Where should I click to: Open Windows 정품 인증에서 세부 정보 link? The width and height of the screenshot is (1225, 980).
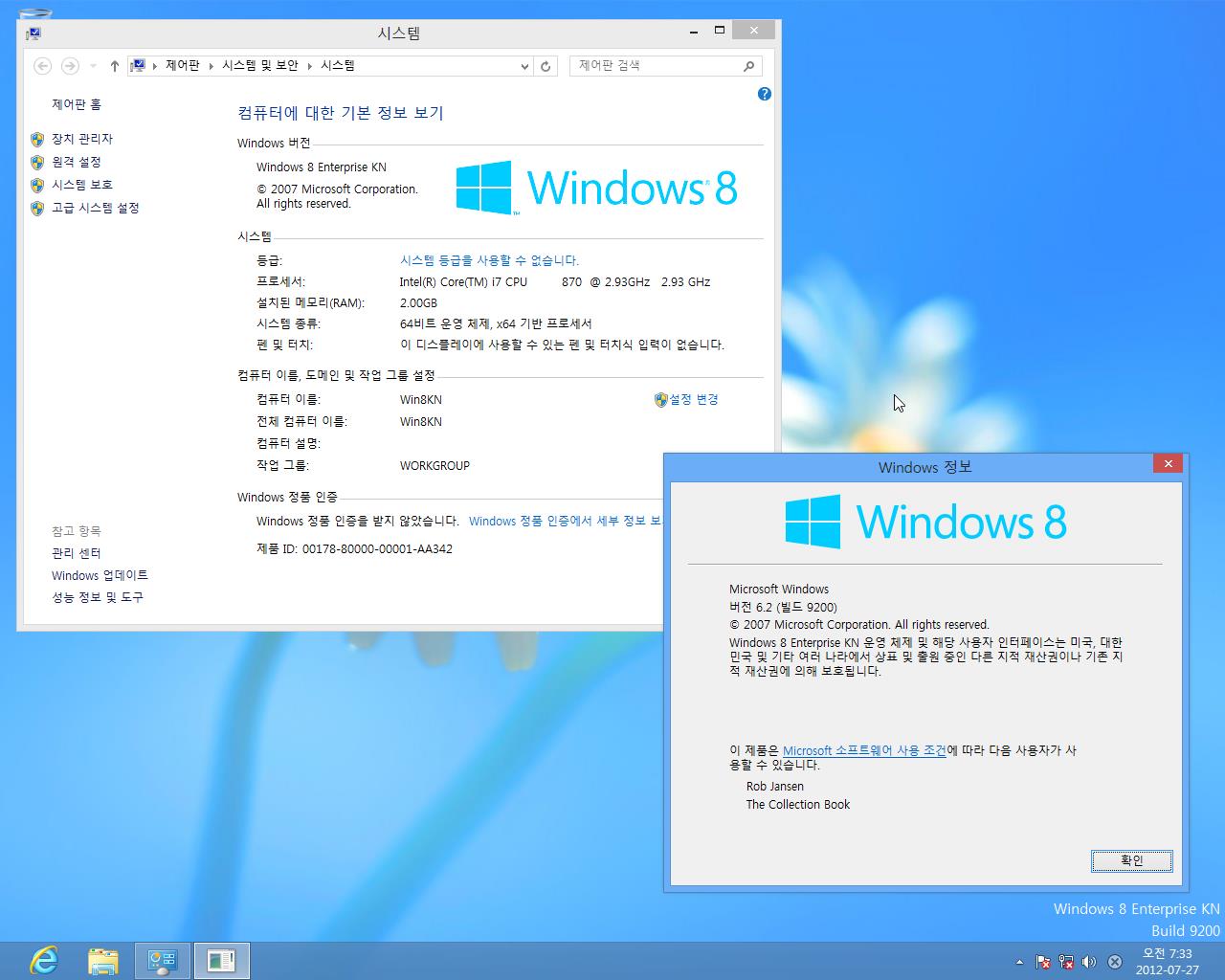565,522
